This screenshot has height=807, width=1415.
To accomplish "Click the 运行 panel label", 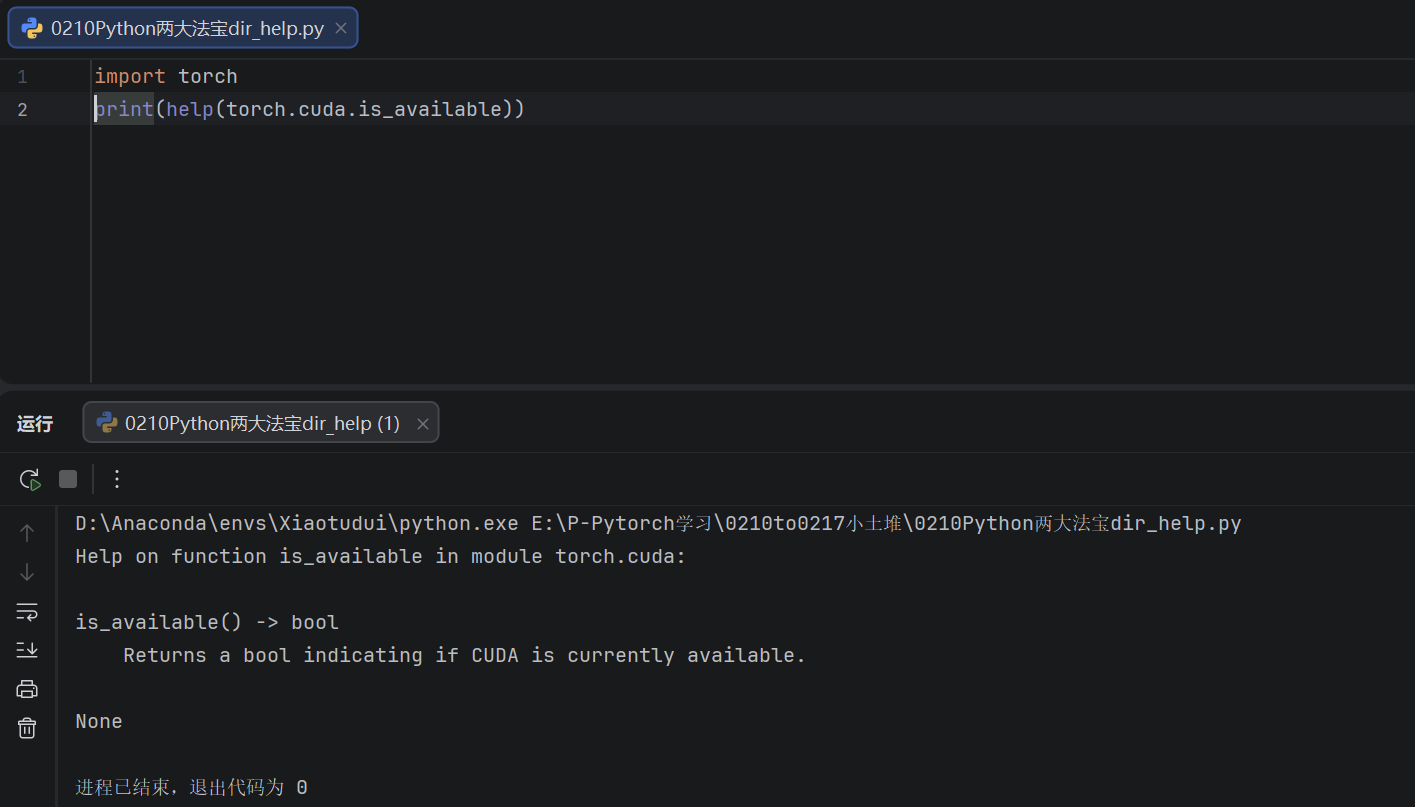I will click(x=35, y=424).
